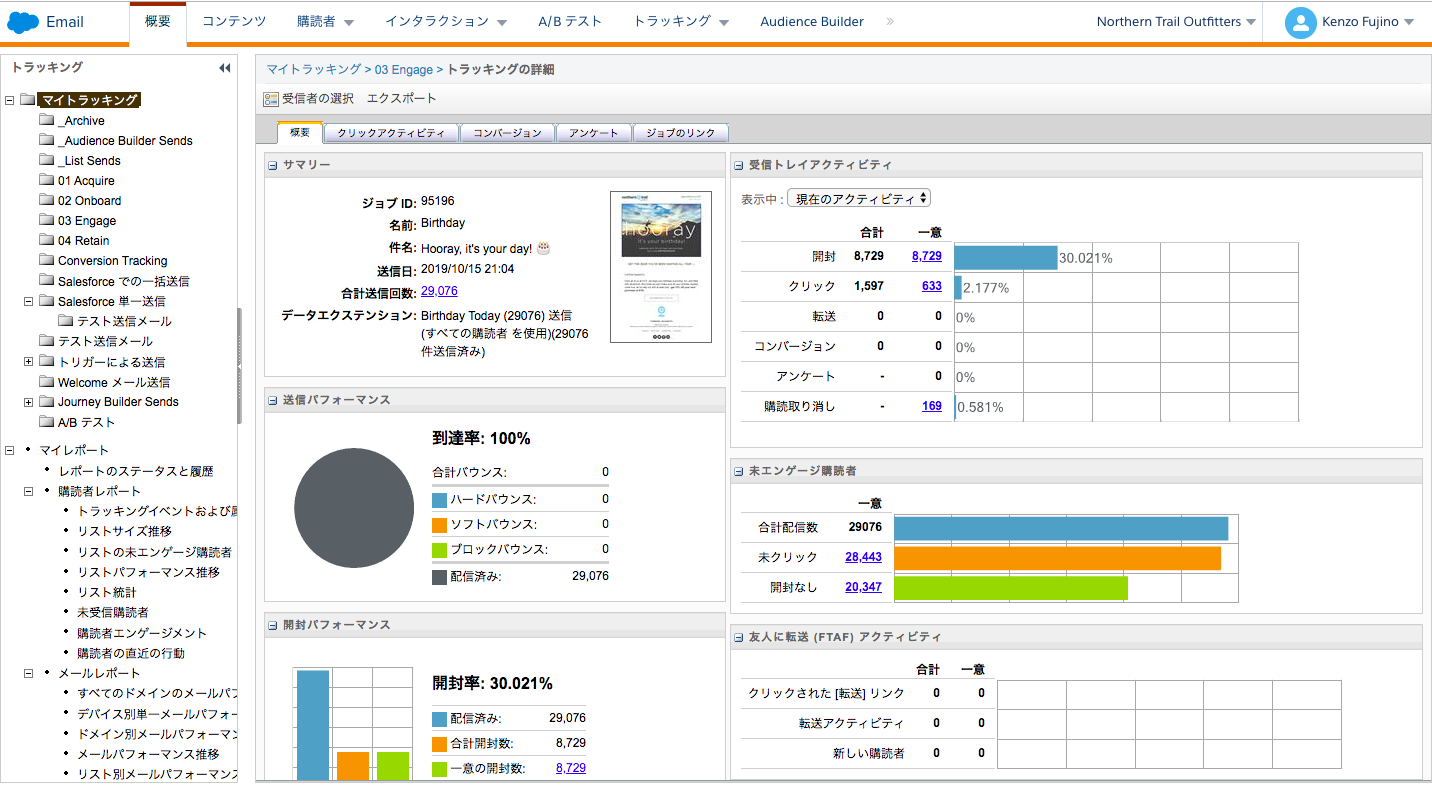Collapse the マイトラッキング tree node
The width and height of the screenshot is (1432, 787).
tap(10, 100)
